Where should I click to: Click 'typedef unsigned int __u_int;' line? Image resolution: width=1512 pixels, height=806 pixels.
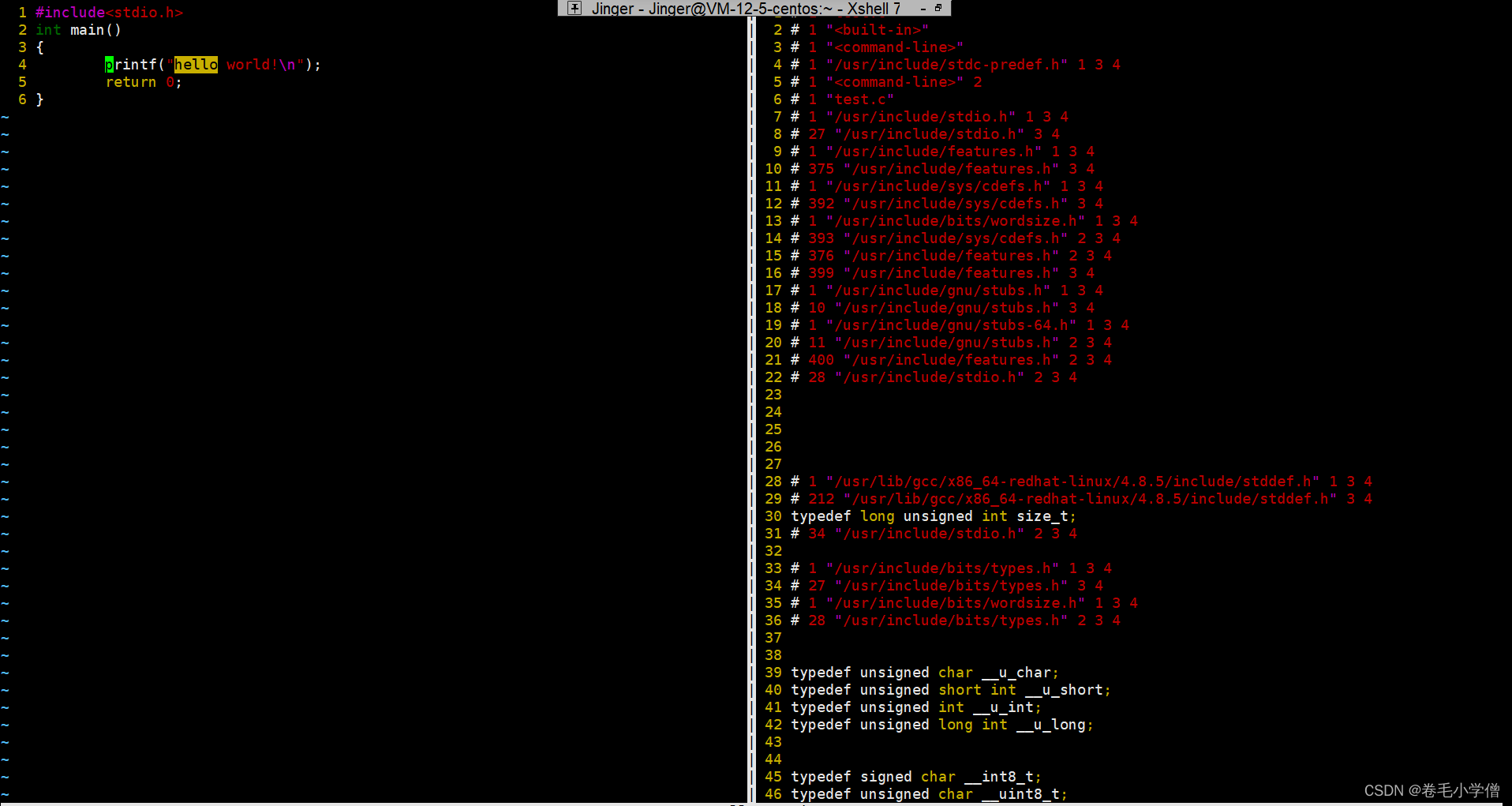click(916, 707)
